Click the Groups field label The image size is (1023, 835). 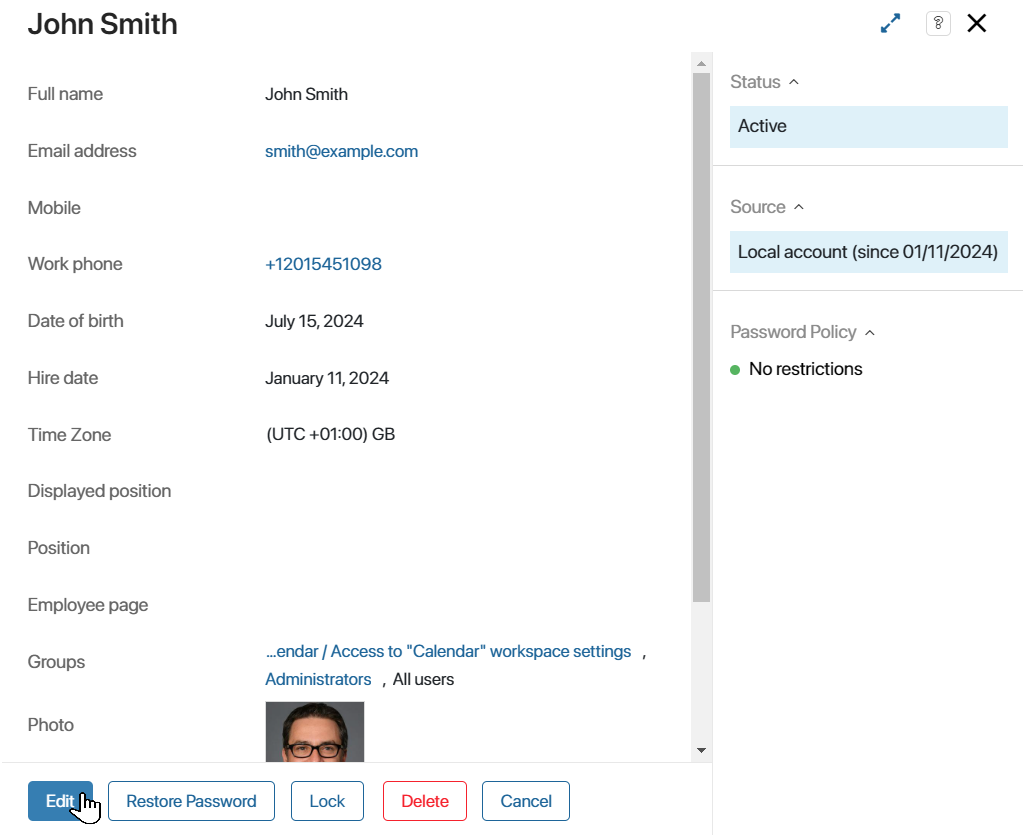pyautogui.click(x=56, y=662)
